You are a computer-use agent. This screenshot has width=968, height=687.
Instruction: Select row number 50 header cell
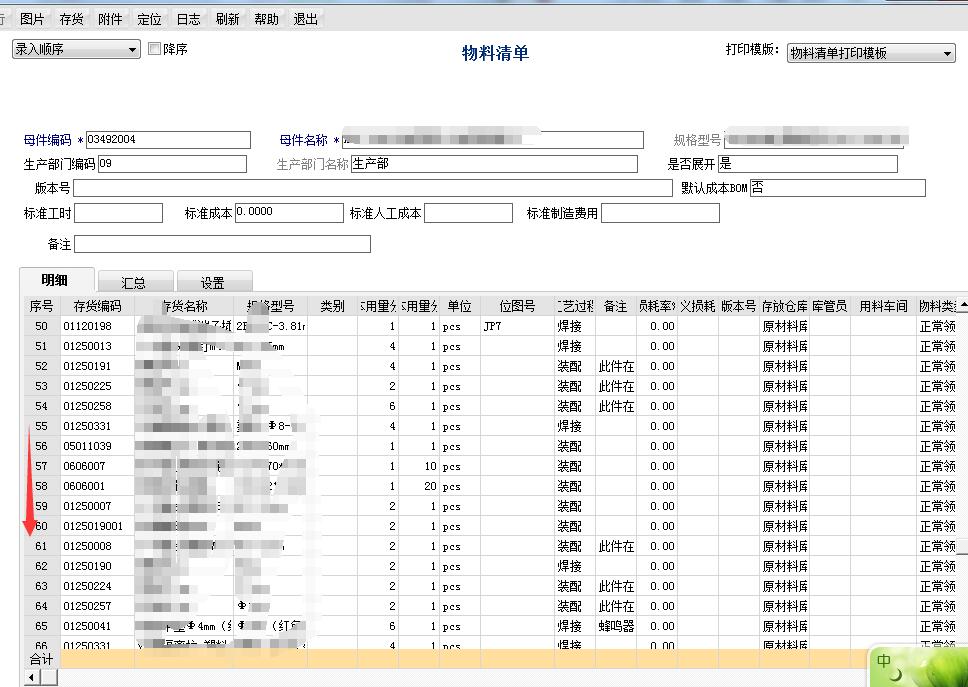click(x=42, y=326)
